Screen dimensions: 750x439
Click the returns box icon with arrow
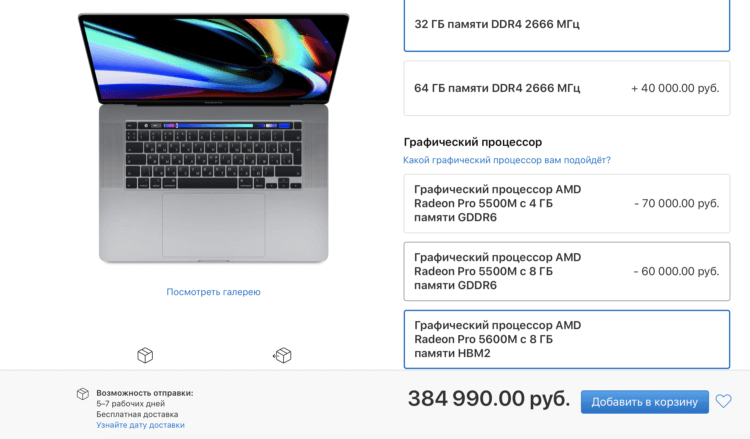pyautogui.click(x=282, y=355)
